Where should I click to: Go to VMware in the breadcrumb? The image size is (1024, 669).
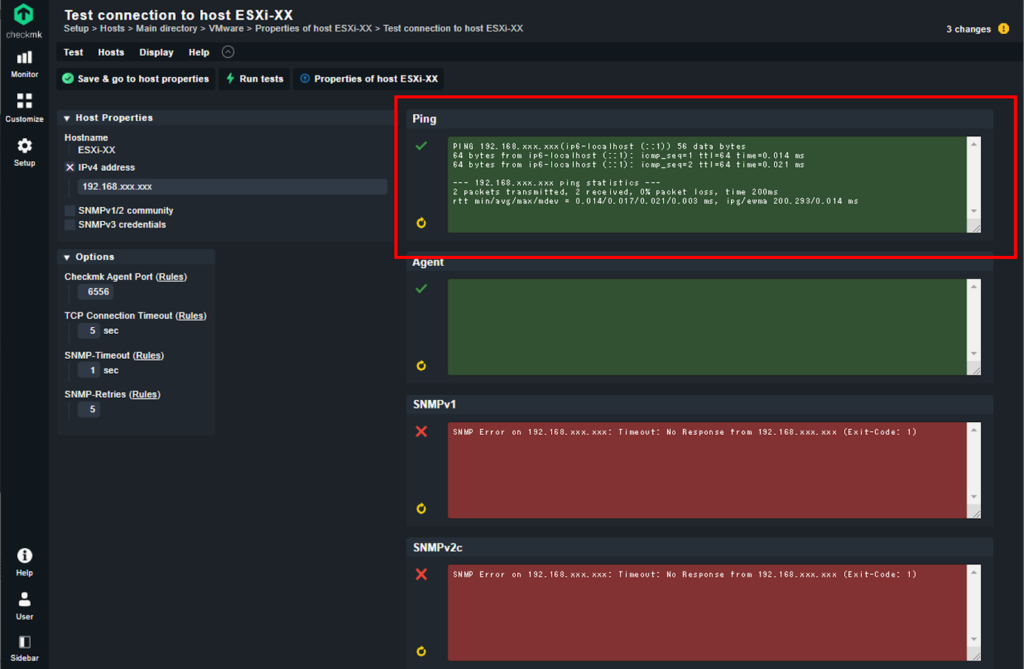(x=226, y=28)
